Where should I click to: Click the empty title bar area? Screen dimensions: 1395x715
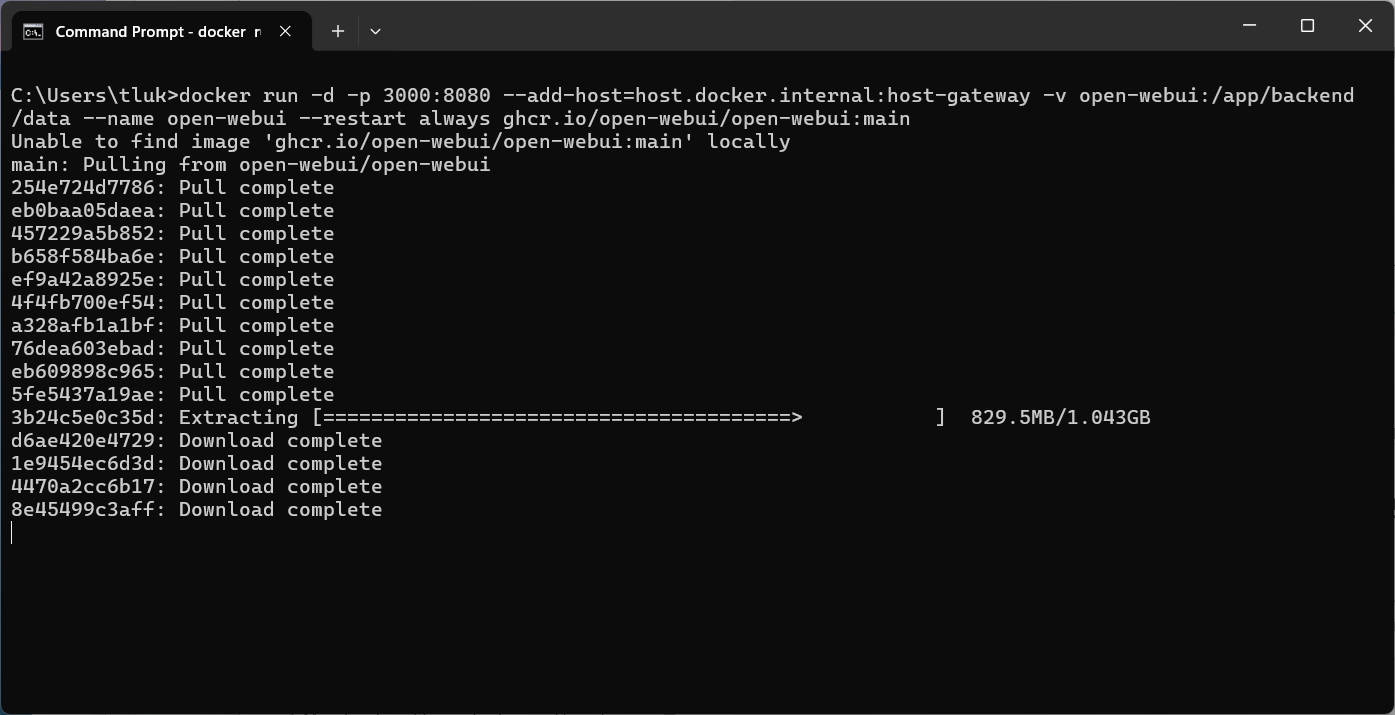click(800, 26)
